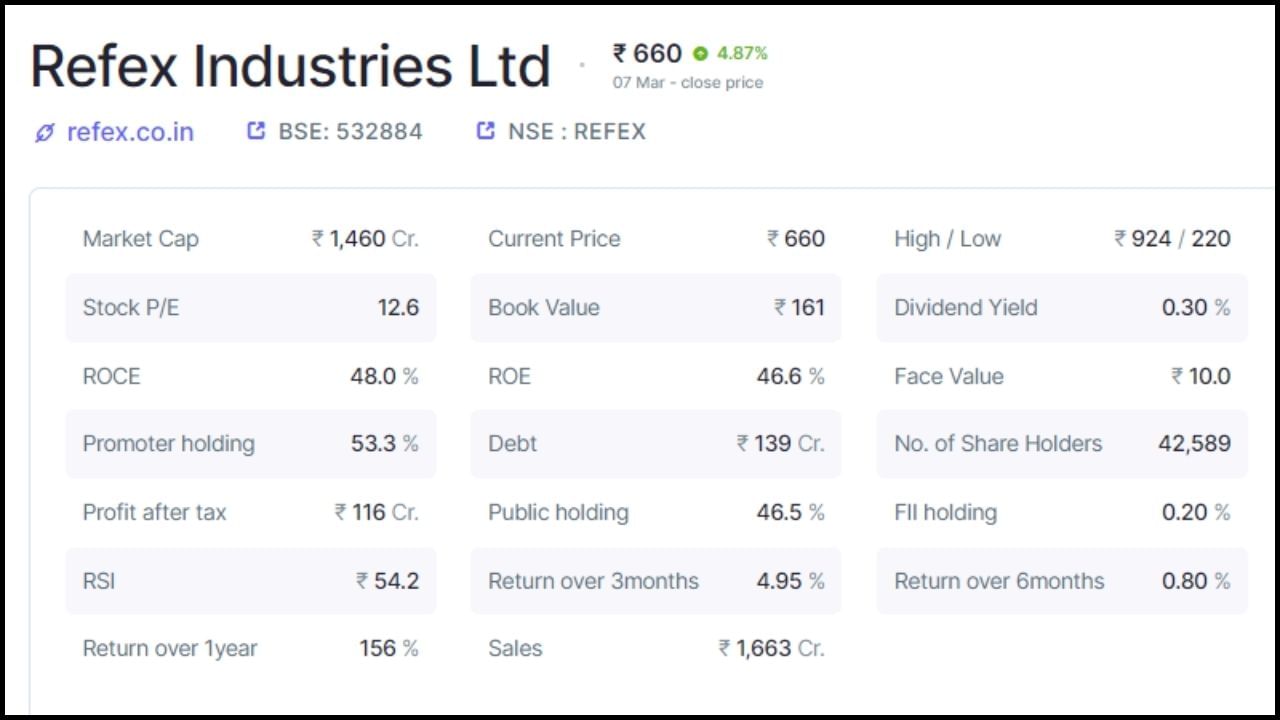Select the Debt ₹ 139 Cr. row
Viewport: 1280px width, 720px height.
[655, 444]
